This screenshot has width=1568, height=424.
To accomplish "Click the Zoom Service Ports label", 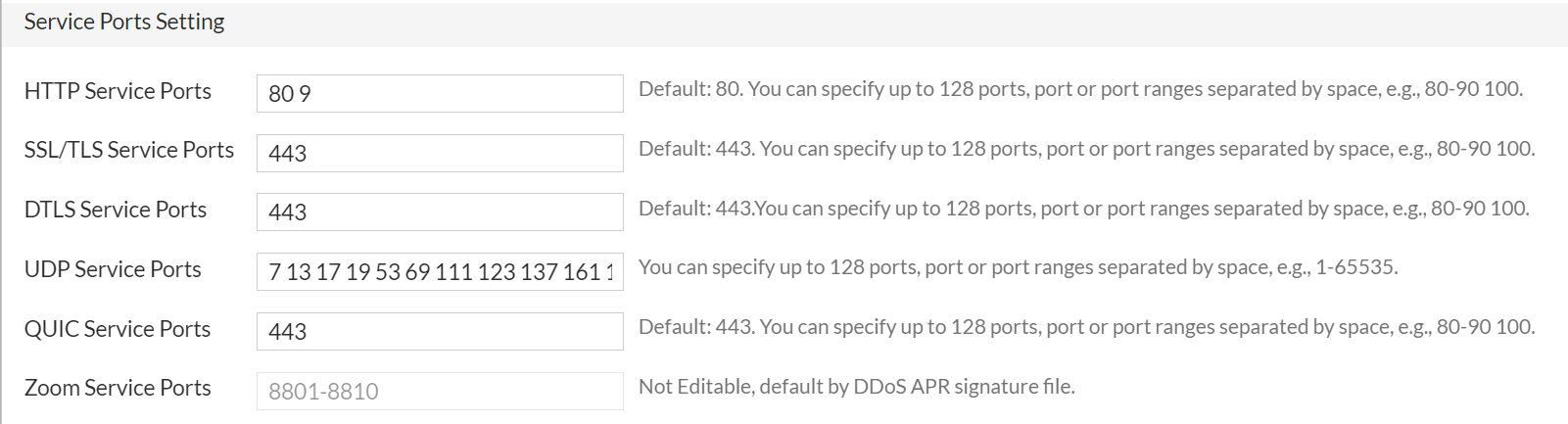I will [x=118, y=388].
